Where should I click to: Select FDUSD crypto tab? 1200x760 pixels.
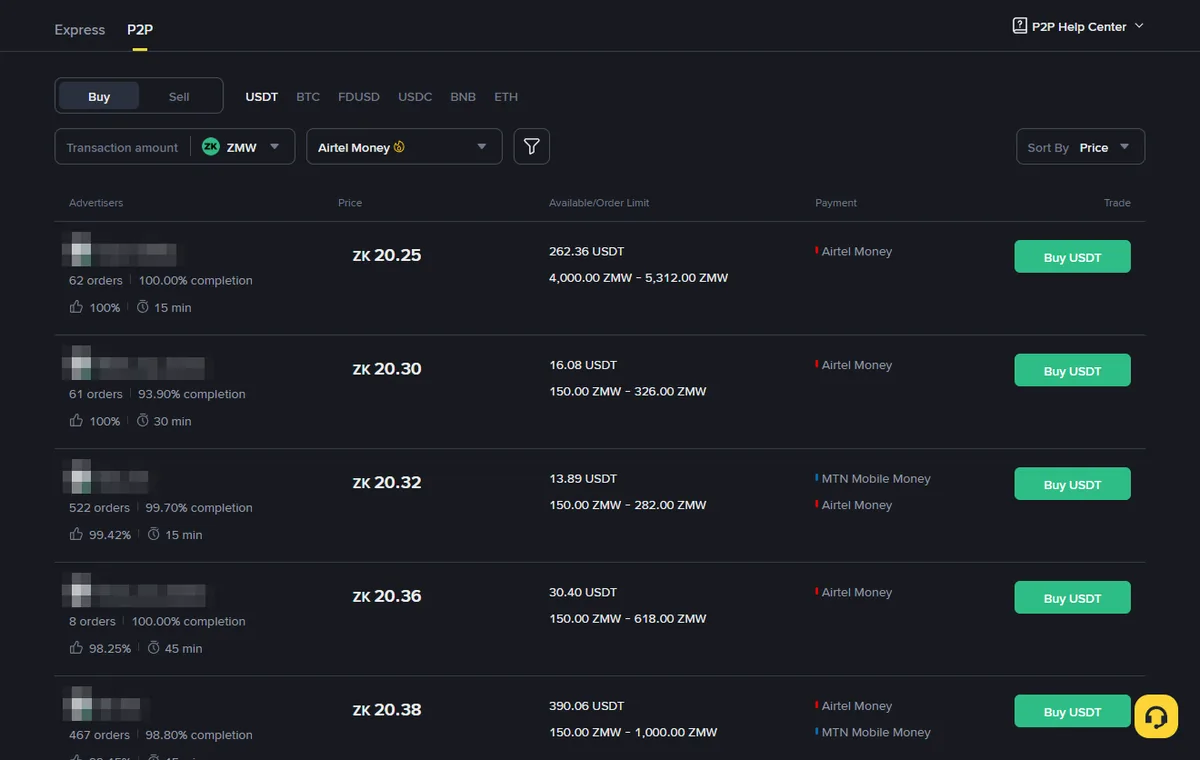tap(359, 97)
